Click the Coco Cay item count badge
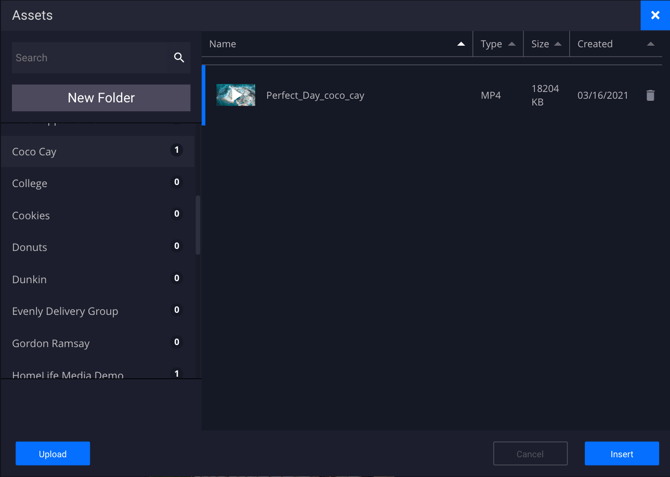The image size is (670, 477). coord(176,150)
